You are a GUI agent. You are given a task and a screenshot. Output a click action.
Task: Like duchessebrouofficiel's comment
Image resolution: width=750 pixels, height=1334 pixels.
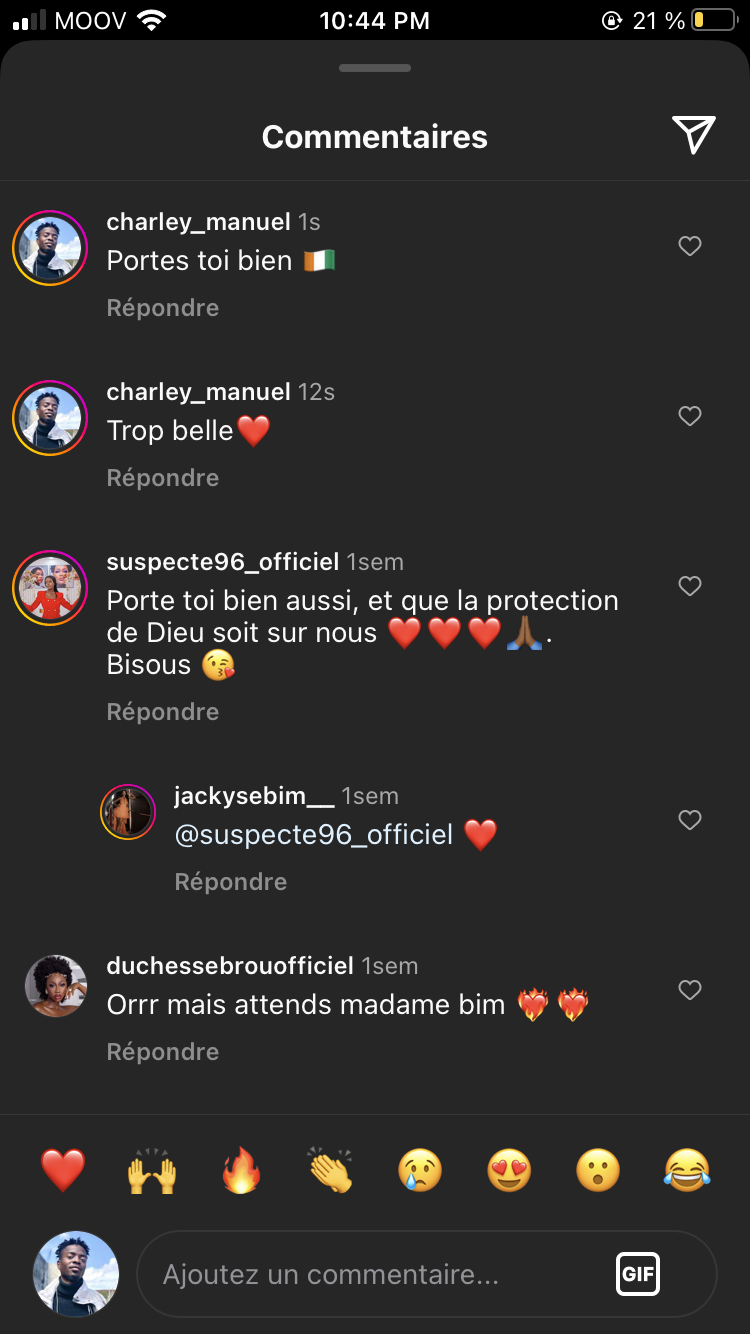tap(690, 990)
